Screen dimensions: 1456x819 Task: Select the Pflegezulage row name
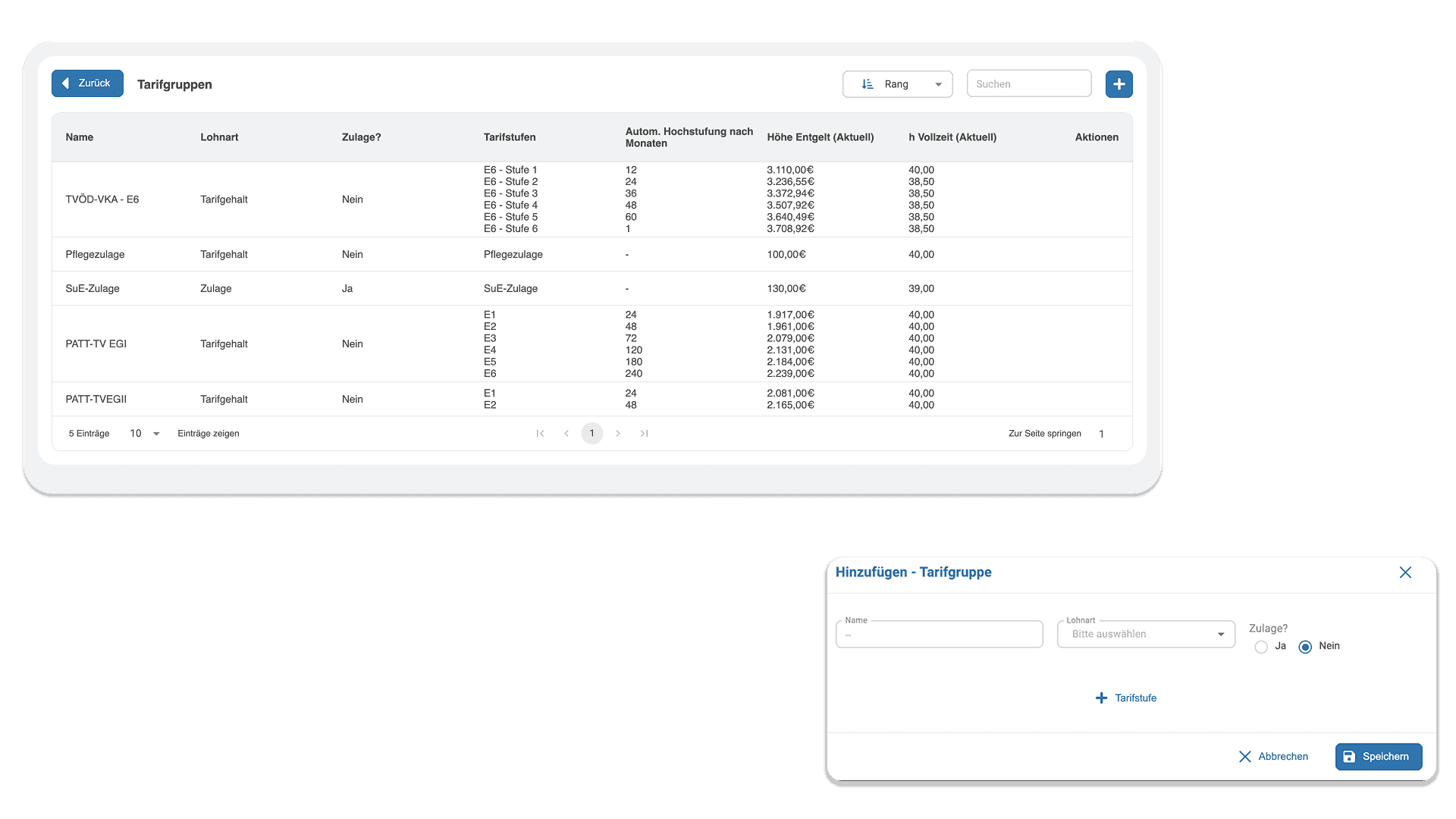(95, 255)
